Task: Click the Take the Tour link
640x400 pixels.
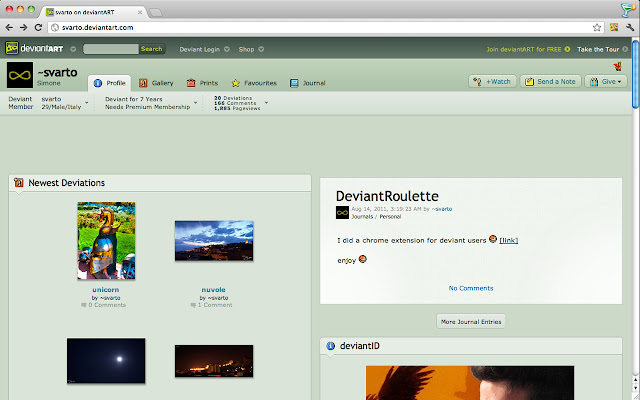Action: 598,49
